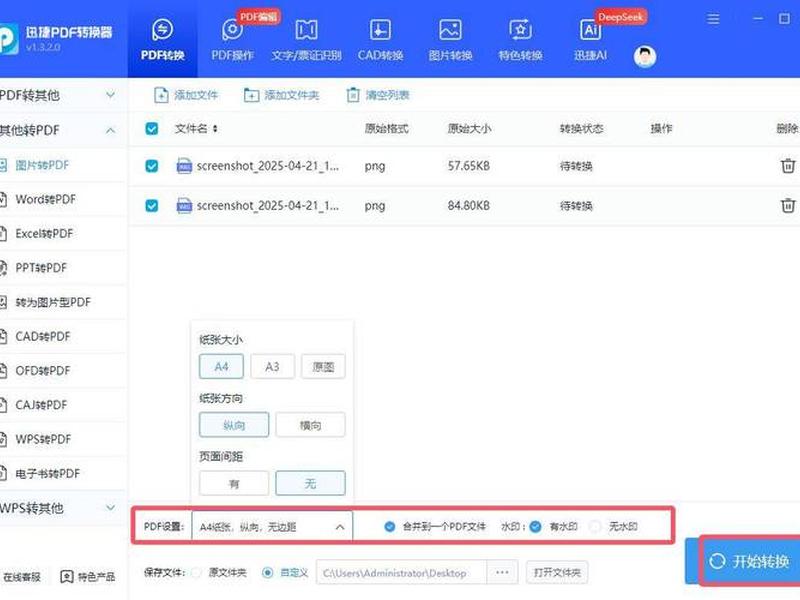
Task: Browse output folder with ... button
Action: click(x=503, y=572)
